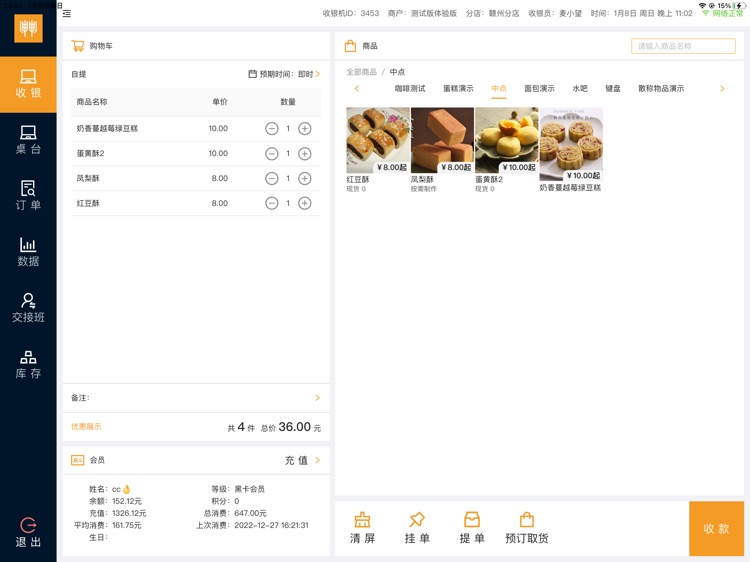The width and height of the screenshot is (750, 562).
Task: Go to 全部商品 breadcrumb
Action: point(362,72)
